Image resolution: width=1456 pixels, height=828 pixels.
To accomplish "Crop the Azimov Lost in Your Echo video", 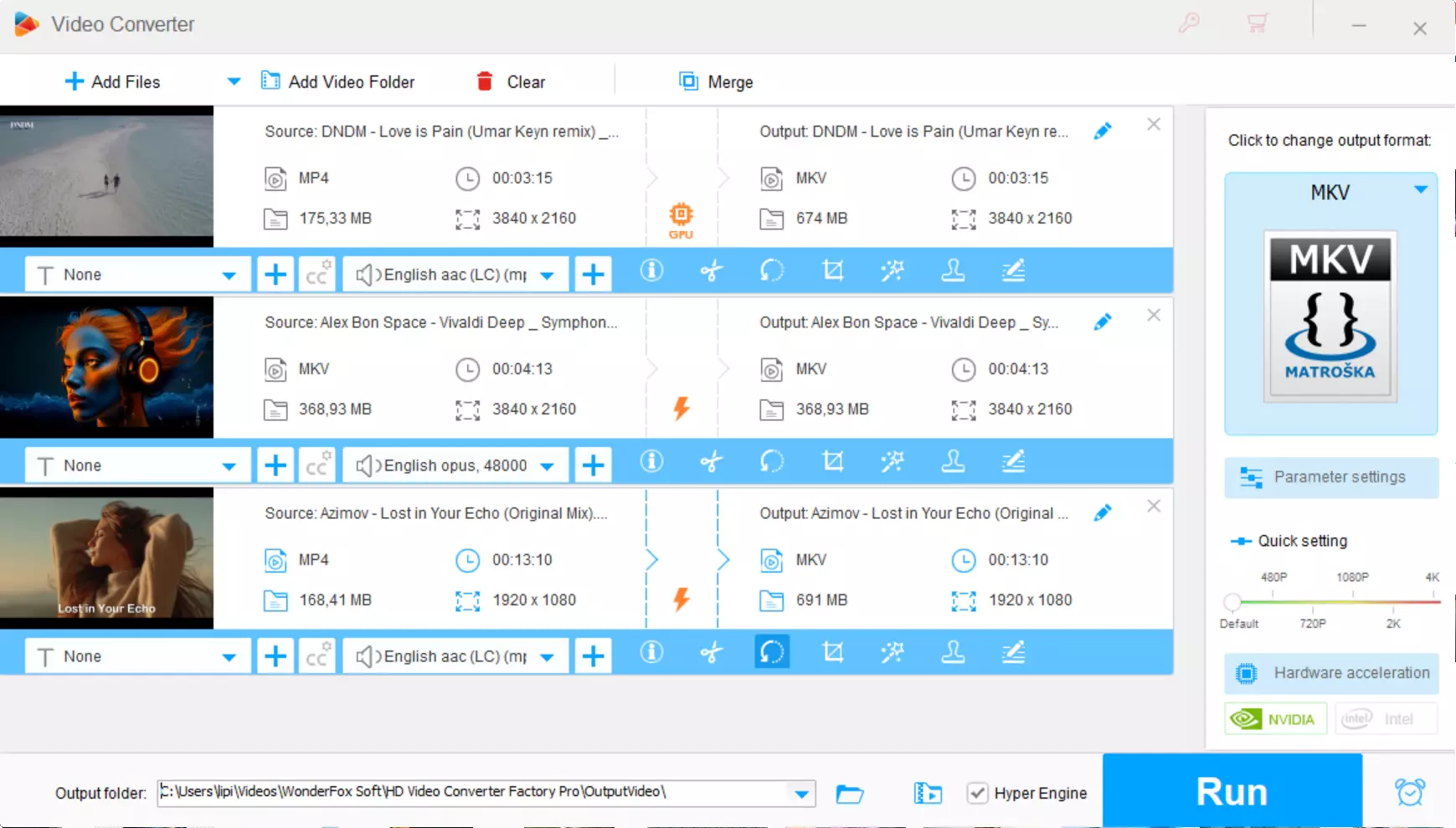I will (832, 652).
